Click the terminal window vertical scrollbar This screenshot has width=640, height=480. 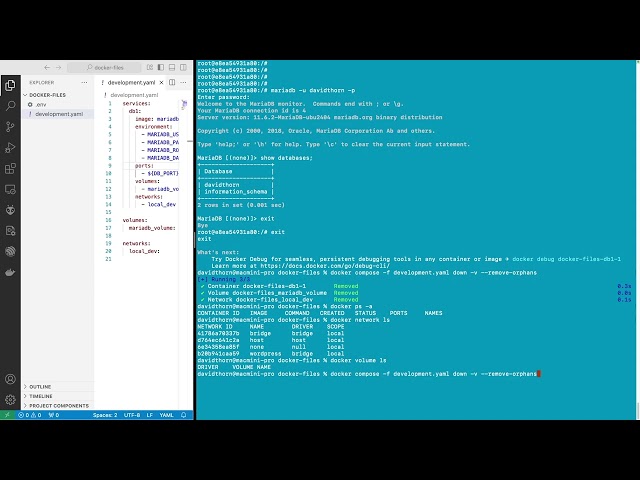638,411
